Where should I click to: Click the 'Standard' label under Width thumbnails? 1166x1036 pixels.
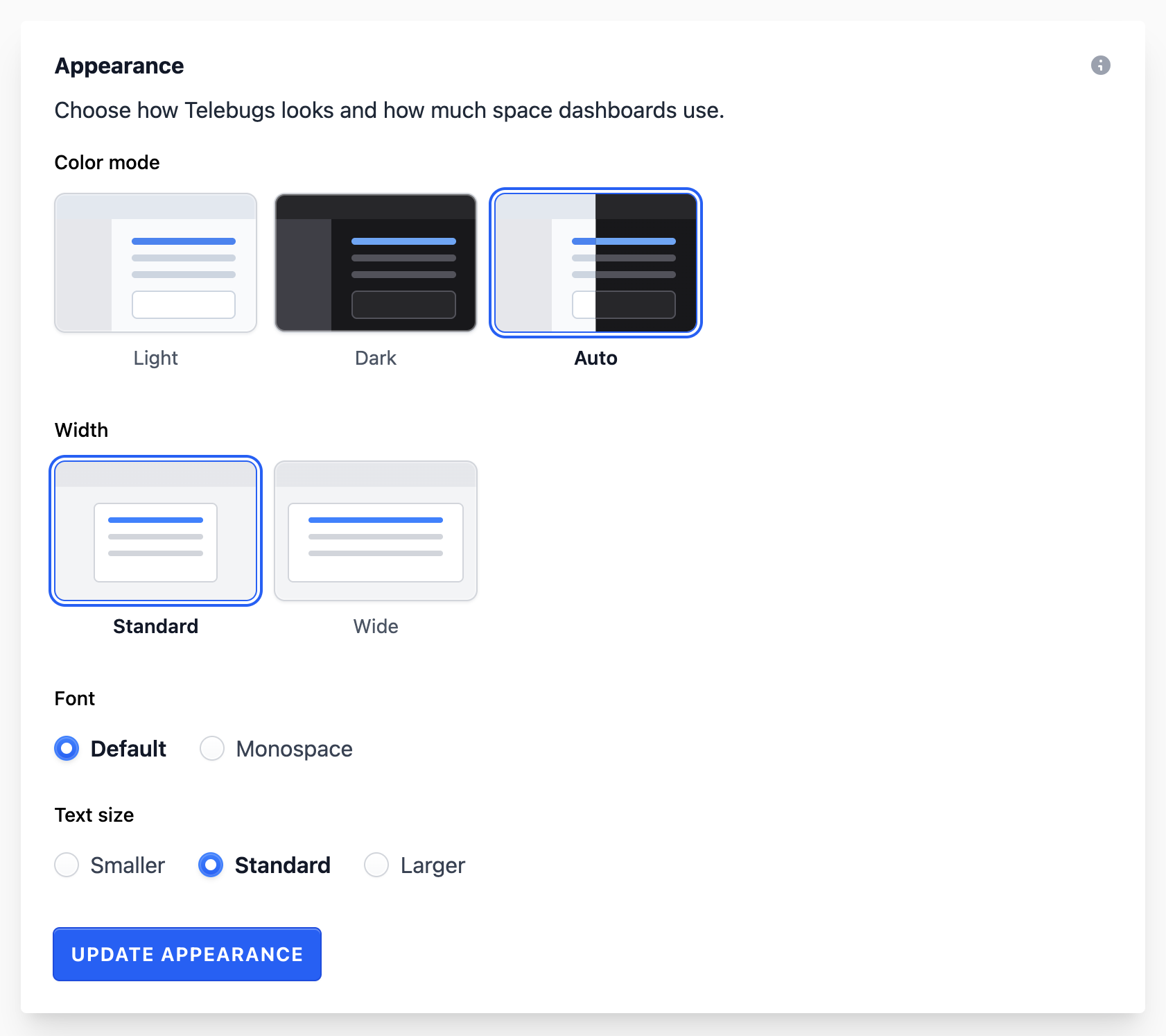[x=156, y=626]
